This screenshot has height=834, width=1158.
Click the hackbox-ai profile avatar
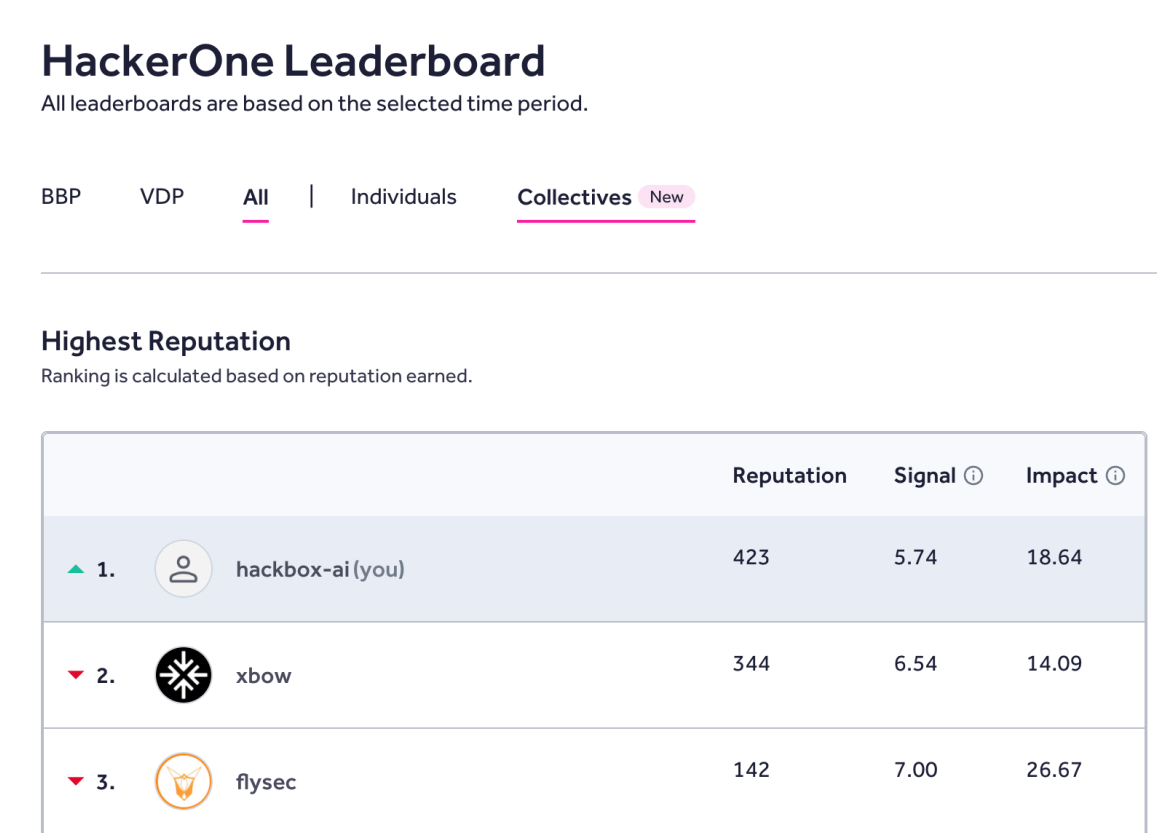pyautogui.click(x=184, y=569)
